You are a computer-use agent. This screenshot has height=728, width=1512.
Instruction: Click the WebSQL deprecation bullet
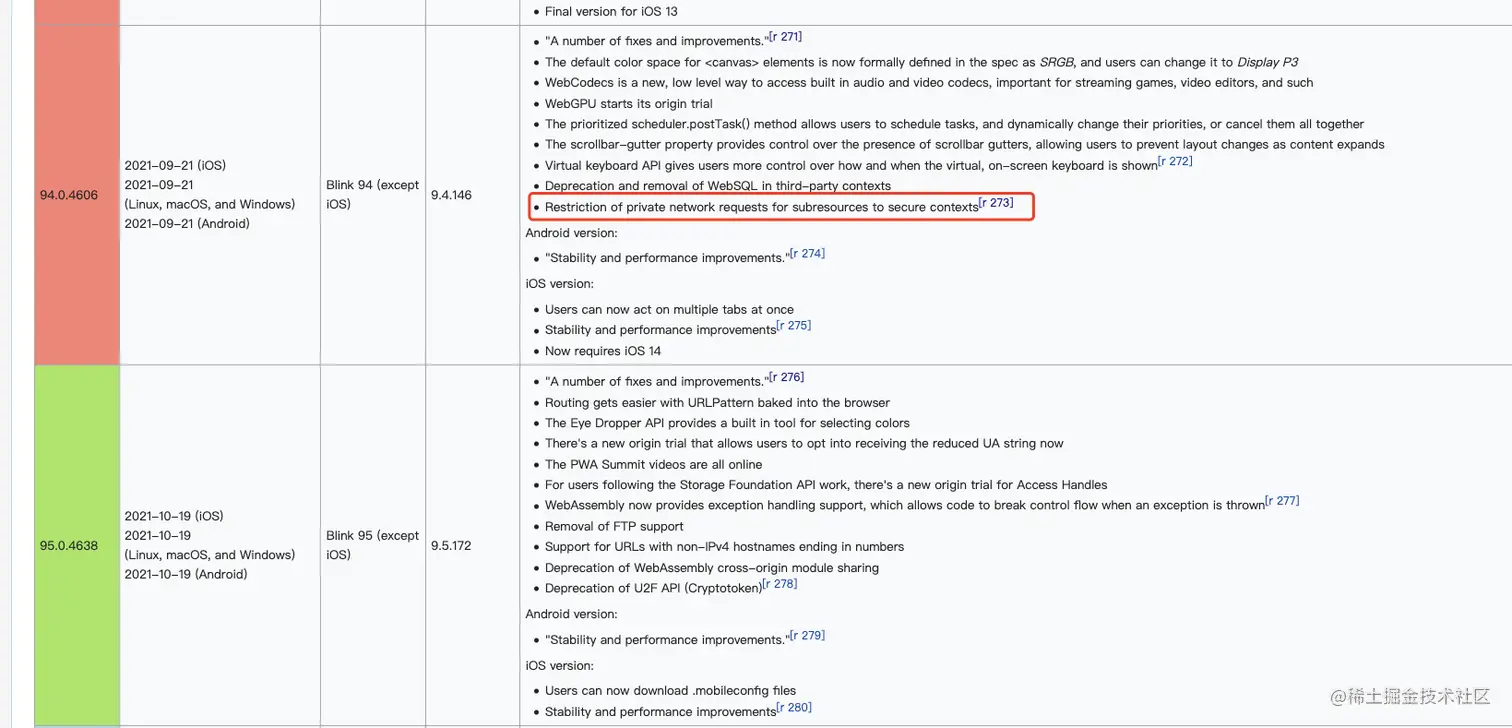[718, 187]
